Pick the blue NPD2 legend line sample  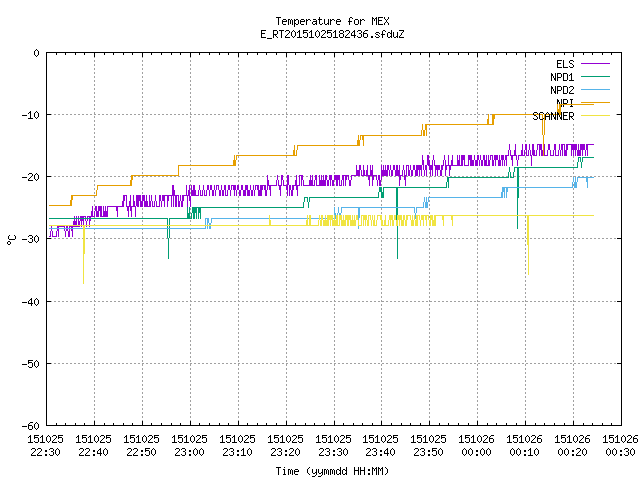(595, 90)
